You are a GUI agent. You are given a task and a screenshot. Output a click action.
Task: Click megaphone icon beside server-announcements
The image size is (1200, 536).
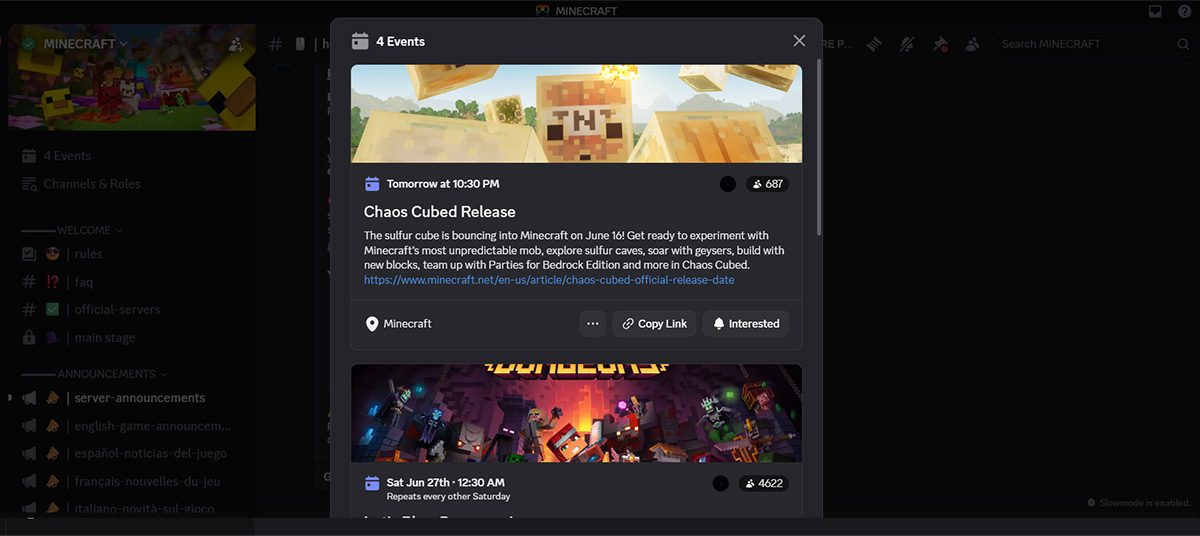pos(29,398)
